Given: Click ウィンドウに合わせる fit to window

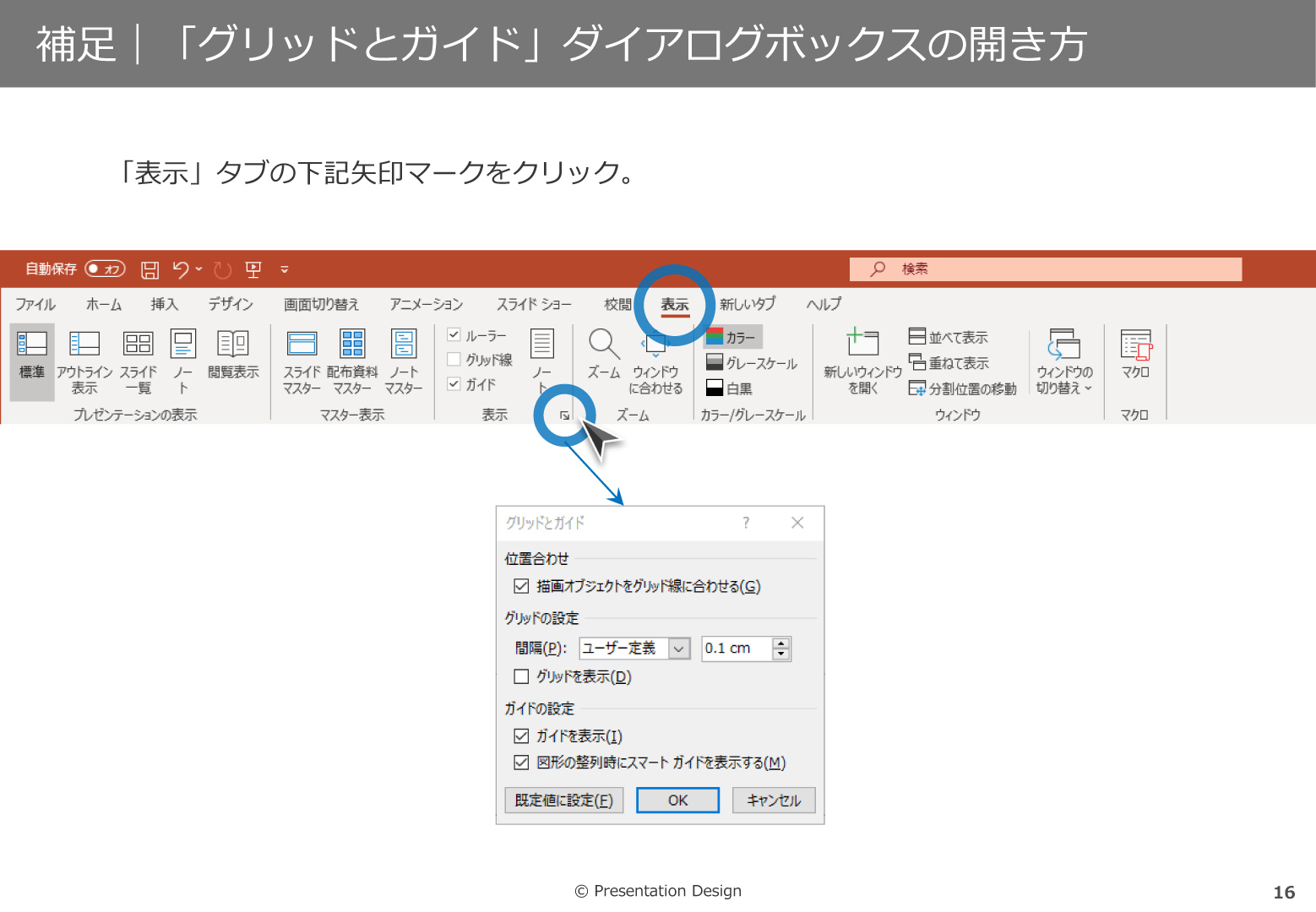Looking at the screenshot, I should click(655, 361).
